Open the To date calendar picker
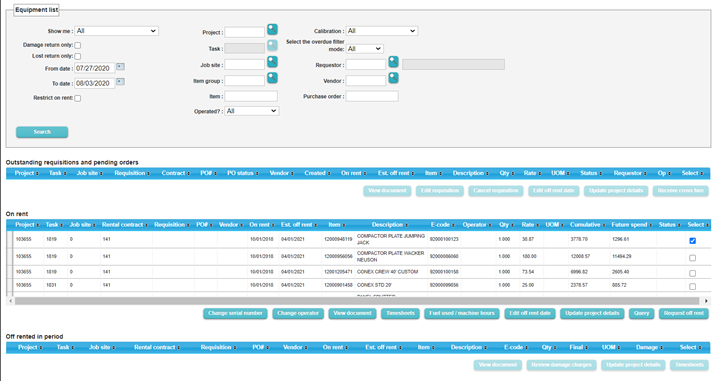720x381 pixels. click(120, 82)
